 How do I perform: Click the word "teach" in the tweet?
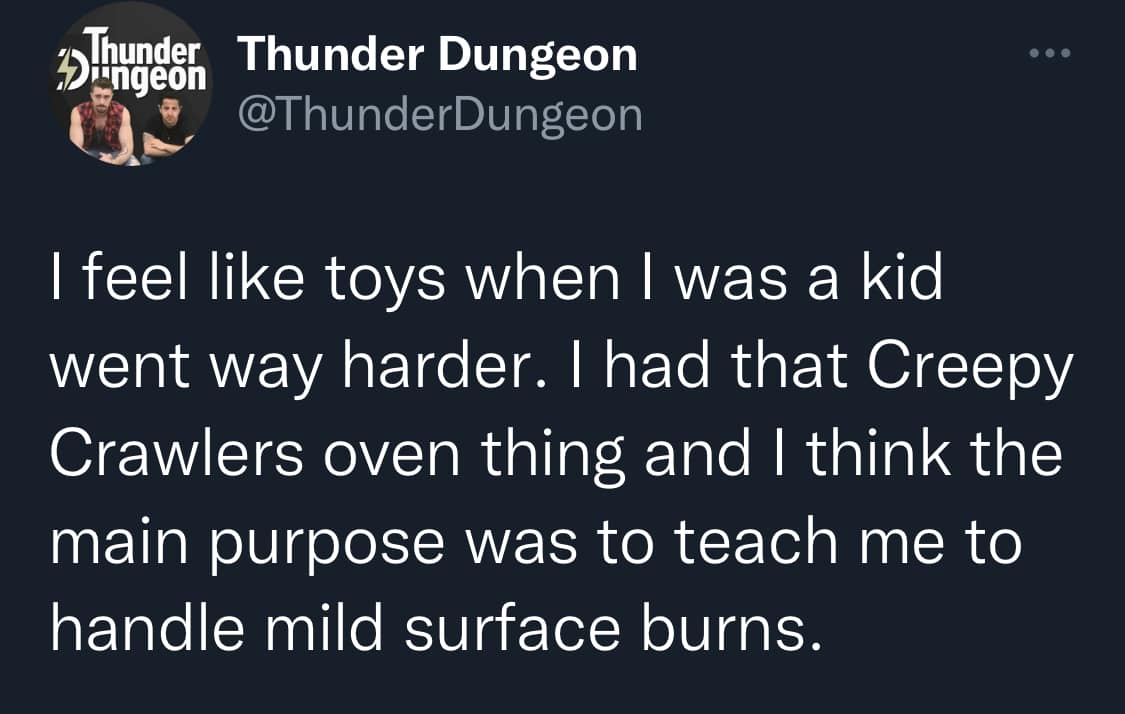[756, 541]
